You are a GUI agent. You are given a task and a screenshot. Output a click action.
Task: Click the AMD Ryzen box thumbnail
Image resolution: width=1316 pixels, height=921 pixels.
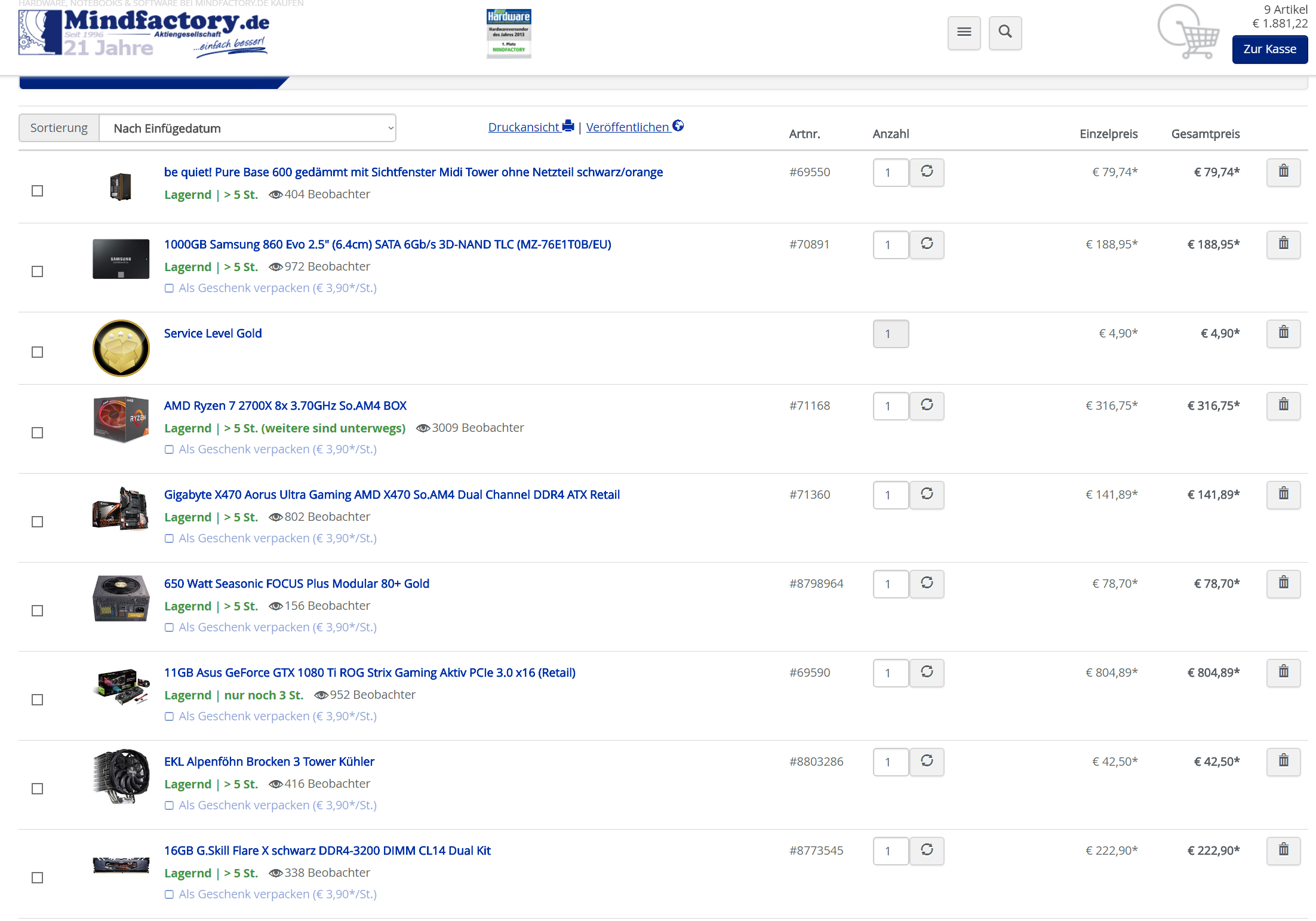(x=121, y=420)
